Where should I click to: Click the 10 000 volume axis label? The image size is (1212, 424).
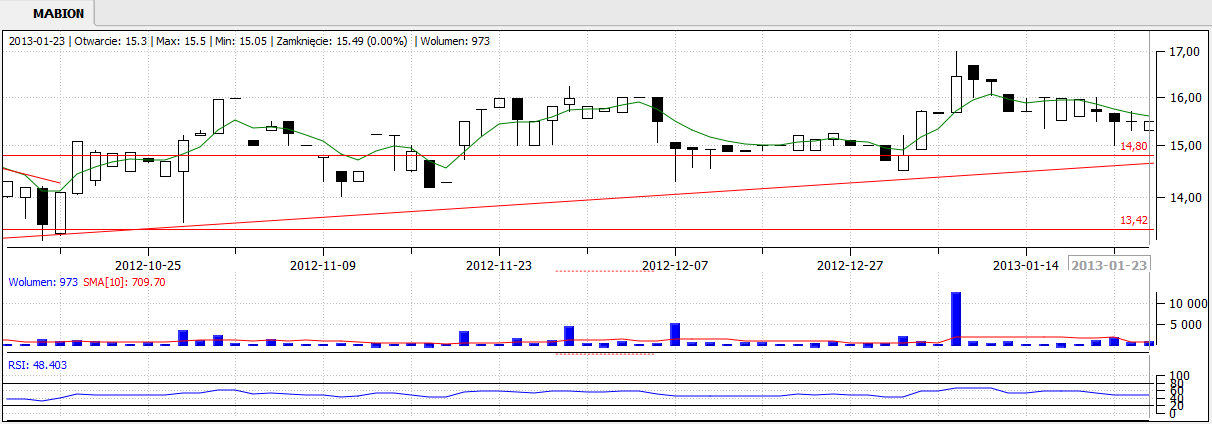tap(1182, 303)
